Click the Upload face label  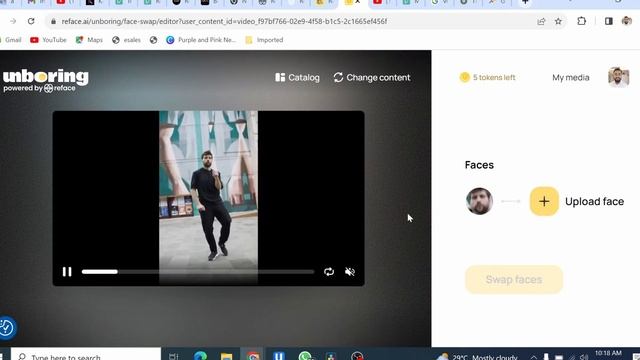point(594,201)
